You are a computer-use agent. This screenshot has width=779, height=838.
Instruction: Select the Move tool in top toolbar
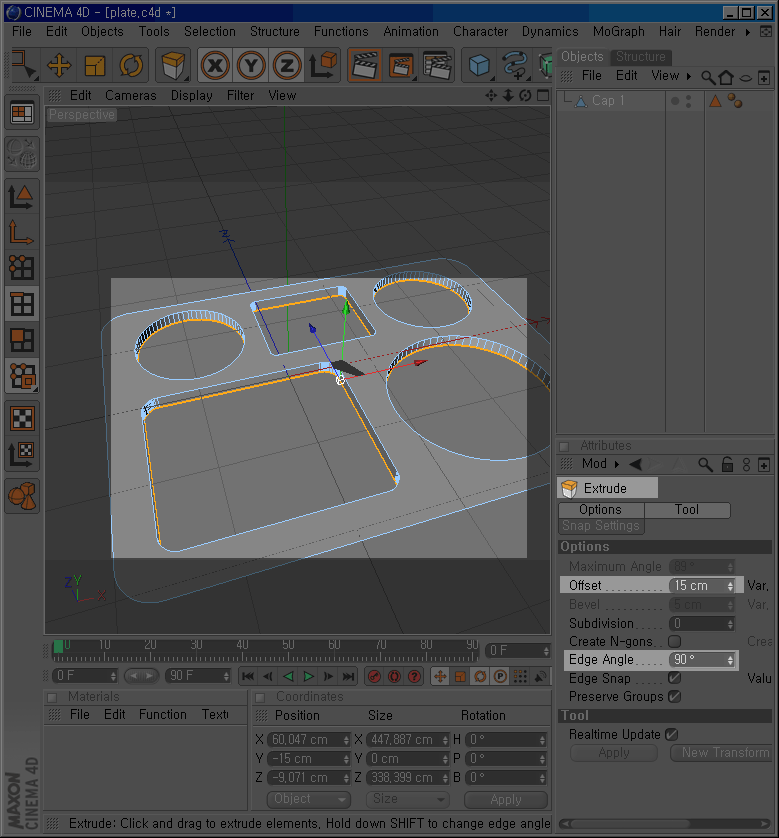[x=58, y=66]
